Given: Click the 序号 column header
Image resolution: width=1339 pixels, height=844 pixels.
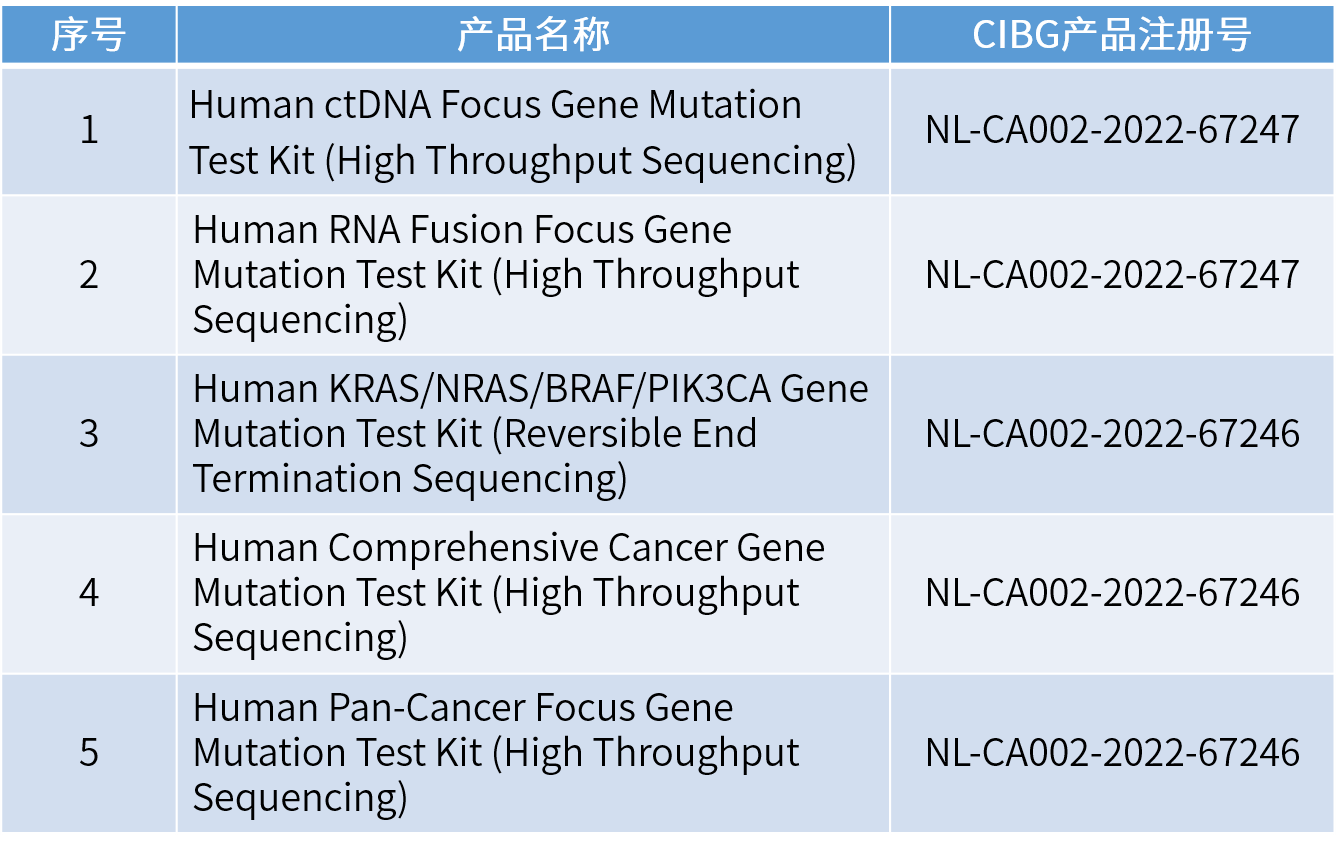Looking at the screenshot, I should pos(89,35).
